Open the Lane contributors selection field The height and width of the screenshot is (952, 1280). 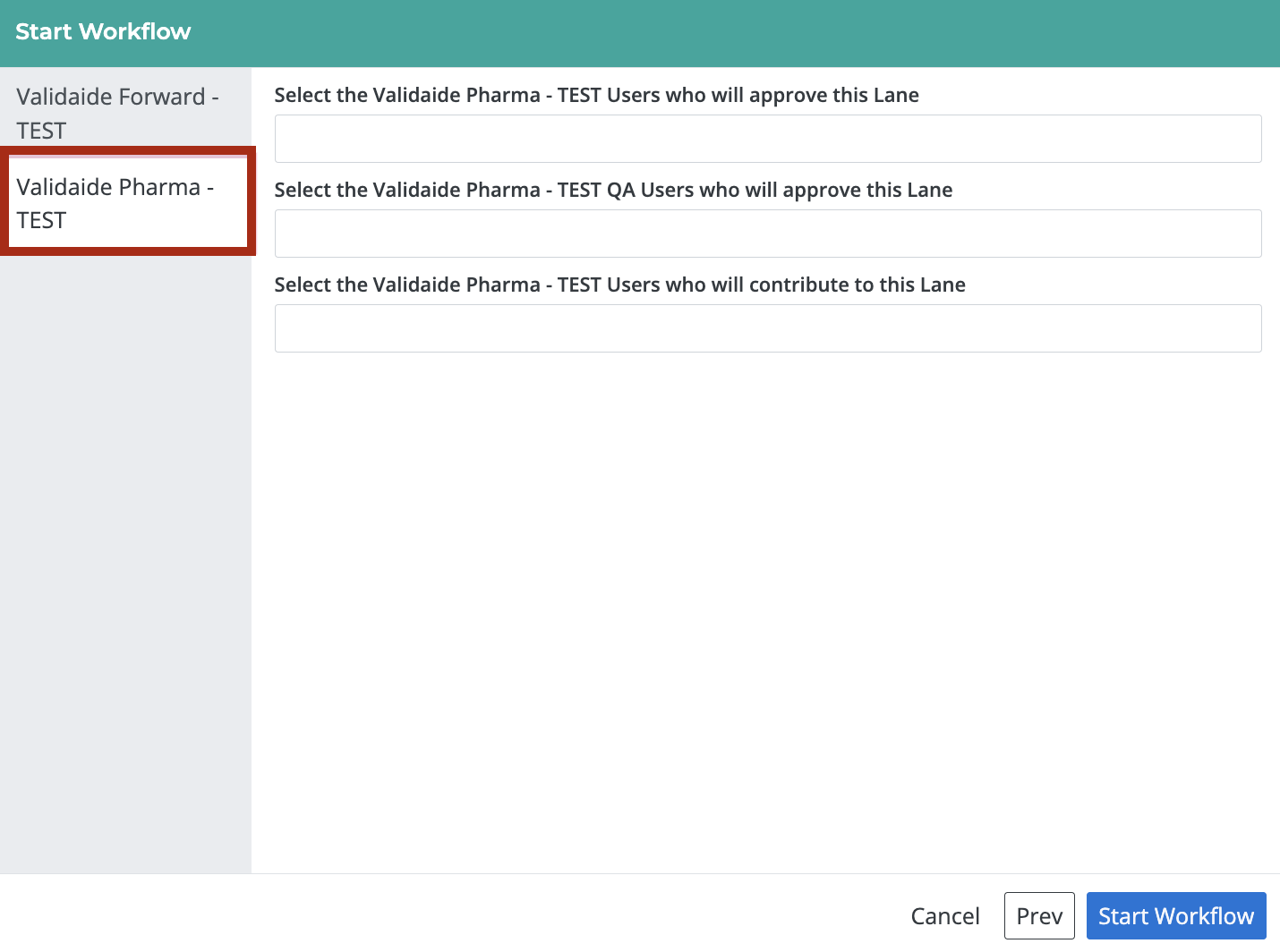[x=768, y=328]
